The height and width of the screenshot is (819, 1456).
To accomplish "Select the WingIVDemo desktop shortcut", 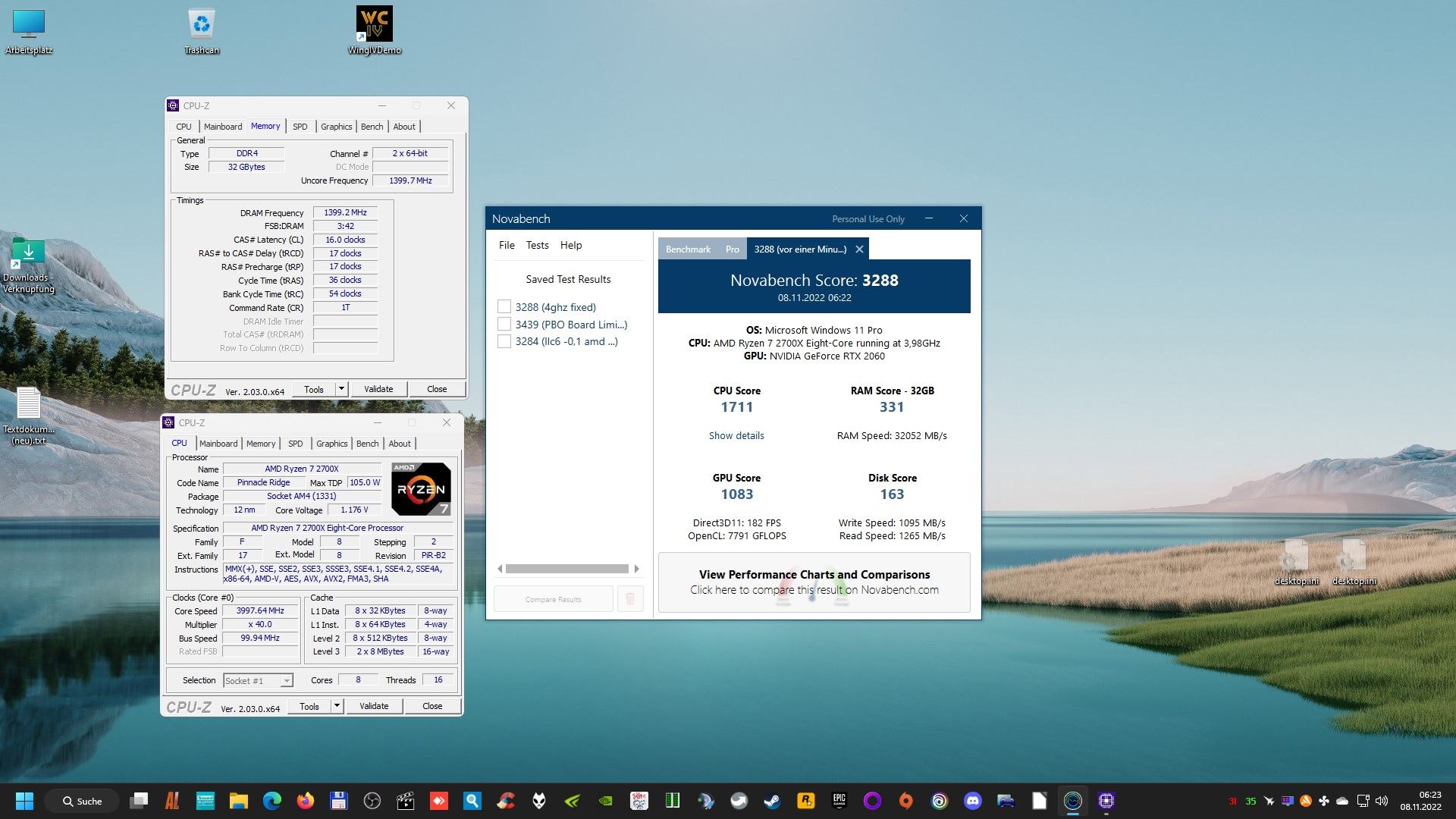I will tap(375, 30).
